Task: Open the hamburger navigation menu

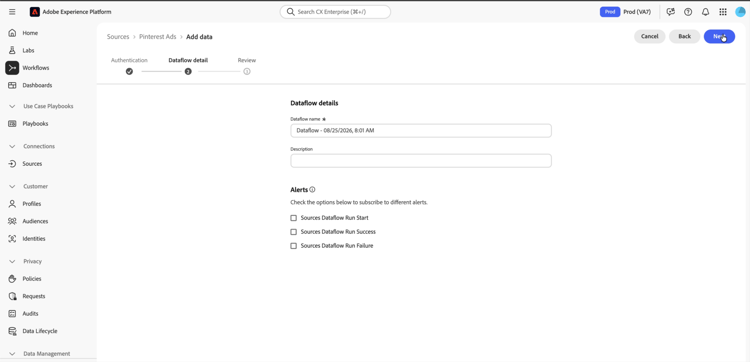Action: (x=12, y=12)
